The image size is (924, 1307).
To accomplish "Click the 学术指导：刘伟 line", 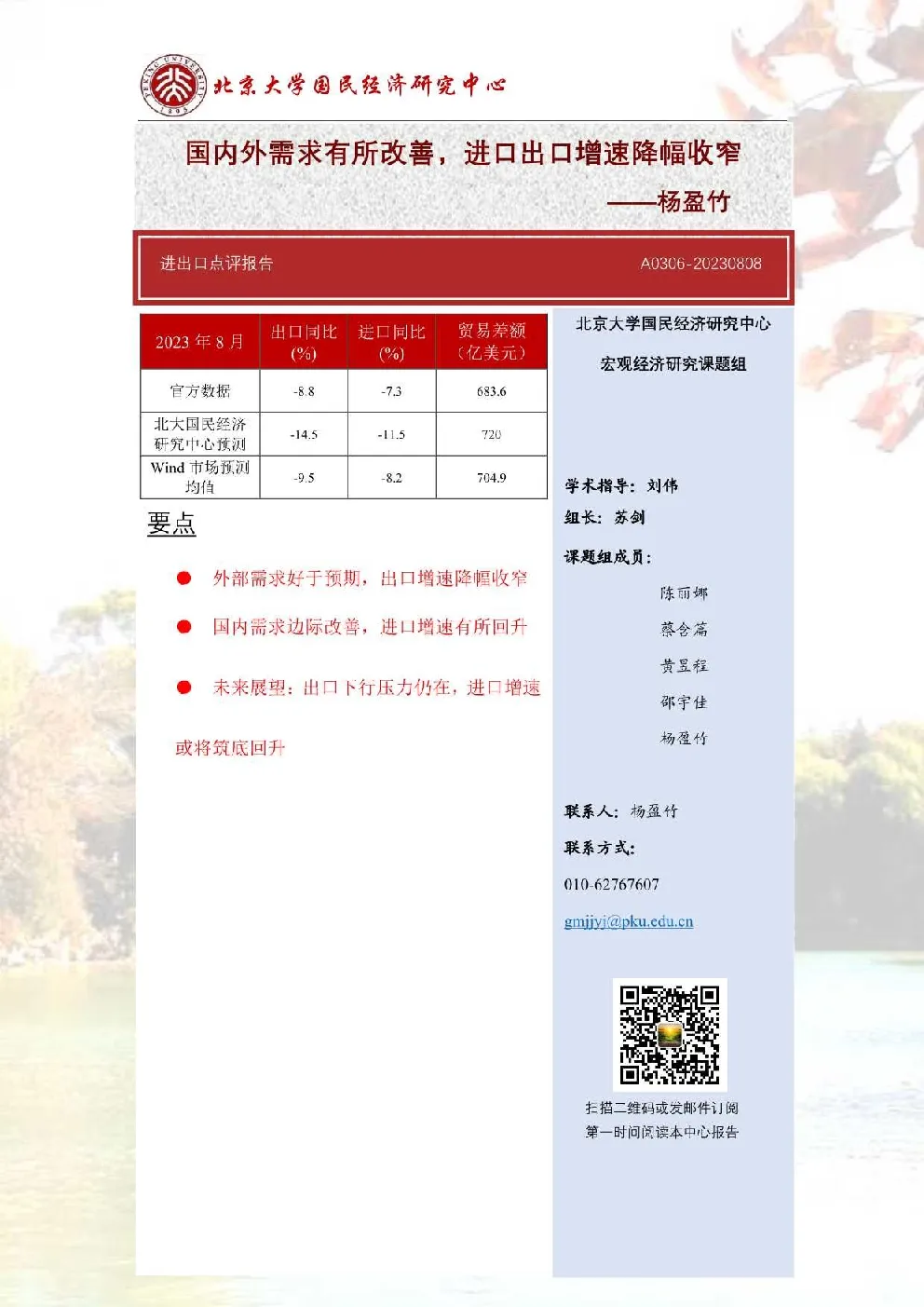I will point(621,485).
